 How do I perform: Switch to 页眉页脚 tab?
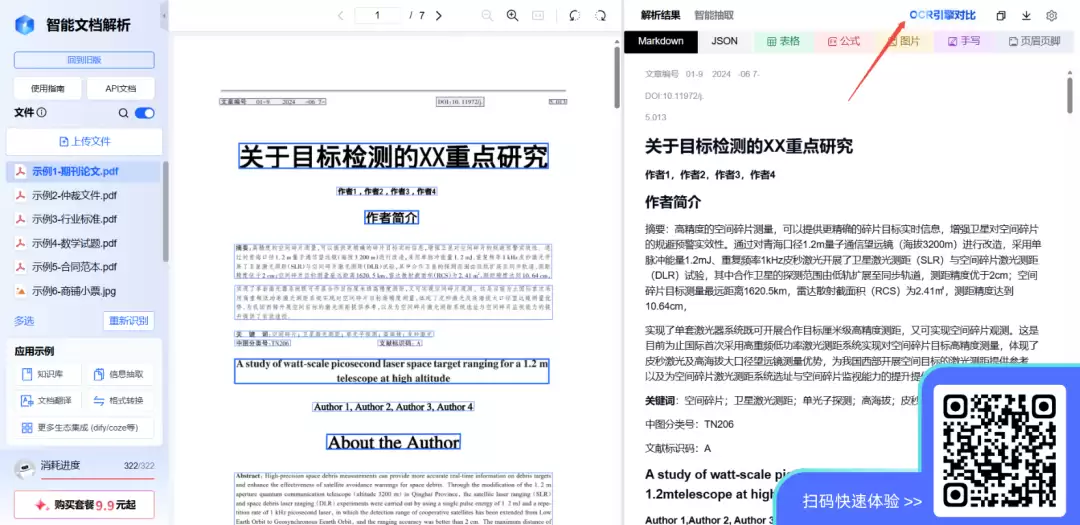point(1034,41)
